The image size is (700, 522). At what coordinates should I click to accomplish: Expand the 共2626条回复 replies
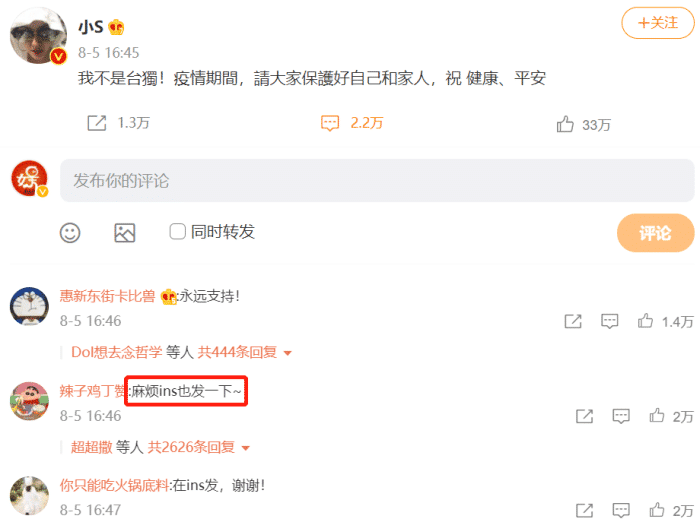(199, 447)
